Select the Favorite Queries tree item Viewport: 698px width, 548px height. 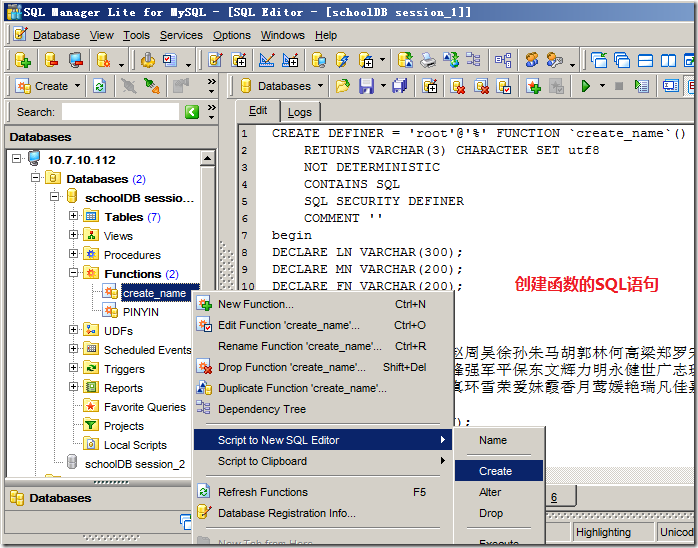tap(145, 407)
